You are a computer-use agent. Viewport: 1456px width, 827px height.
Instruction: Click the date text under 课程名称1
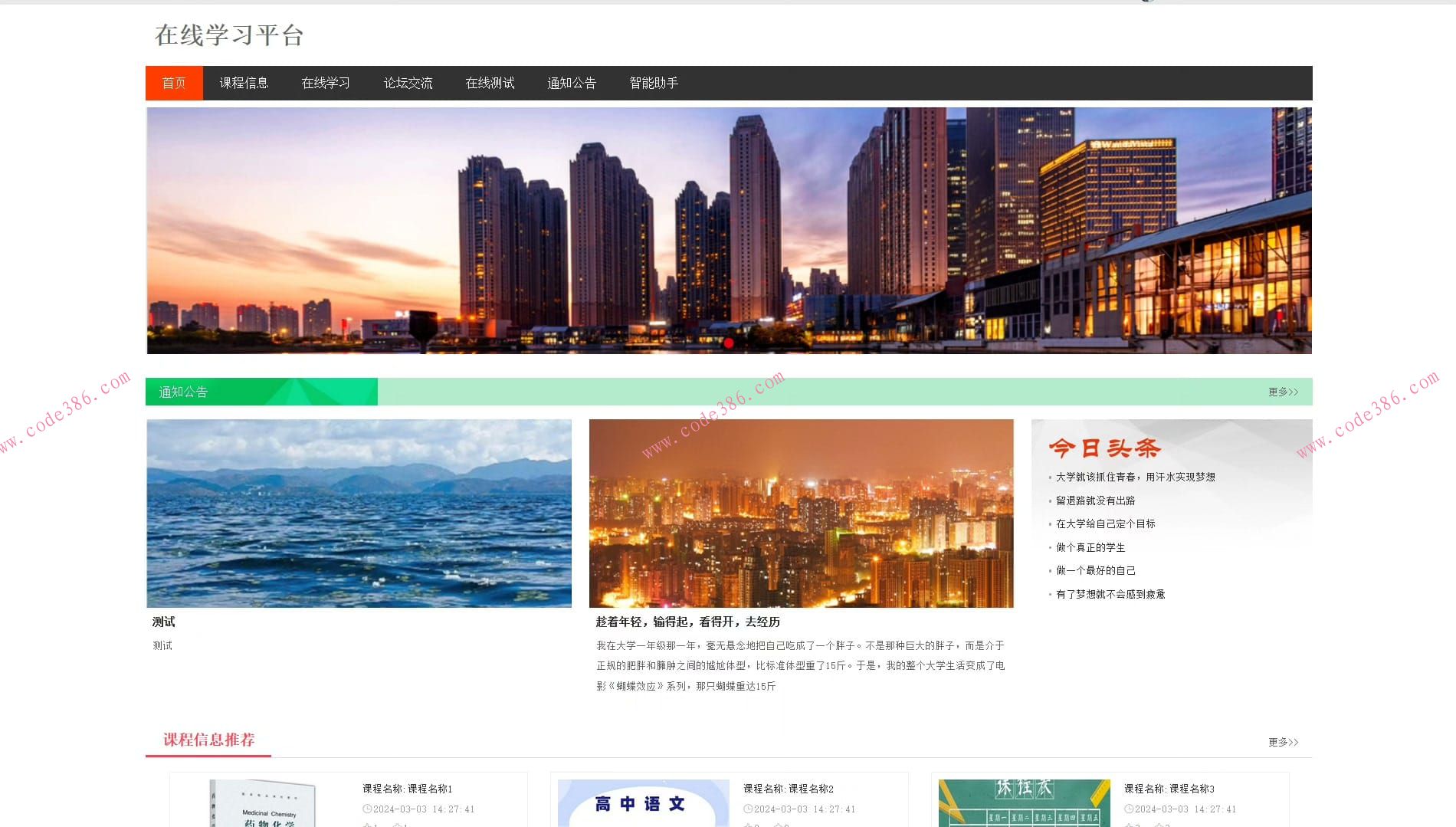(424, 809)
